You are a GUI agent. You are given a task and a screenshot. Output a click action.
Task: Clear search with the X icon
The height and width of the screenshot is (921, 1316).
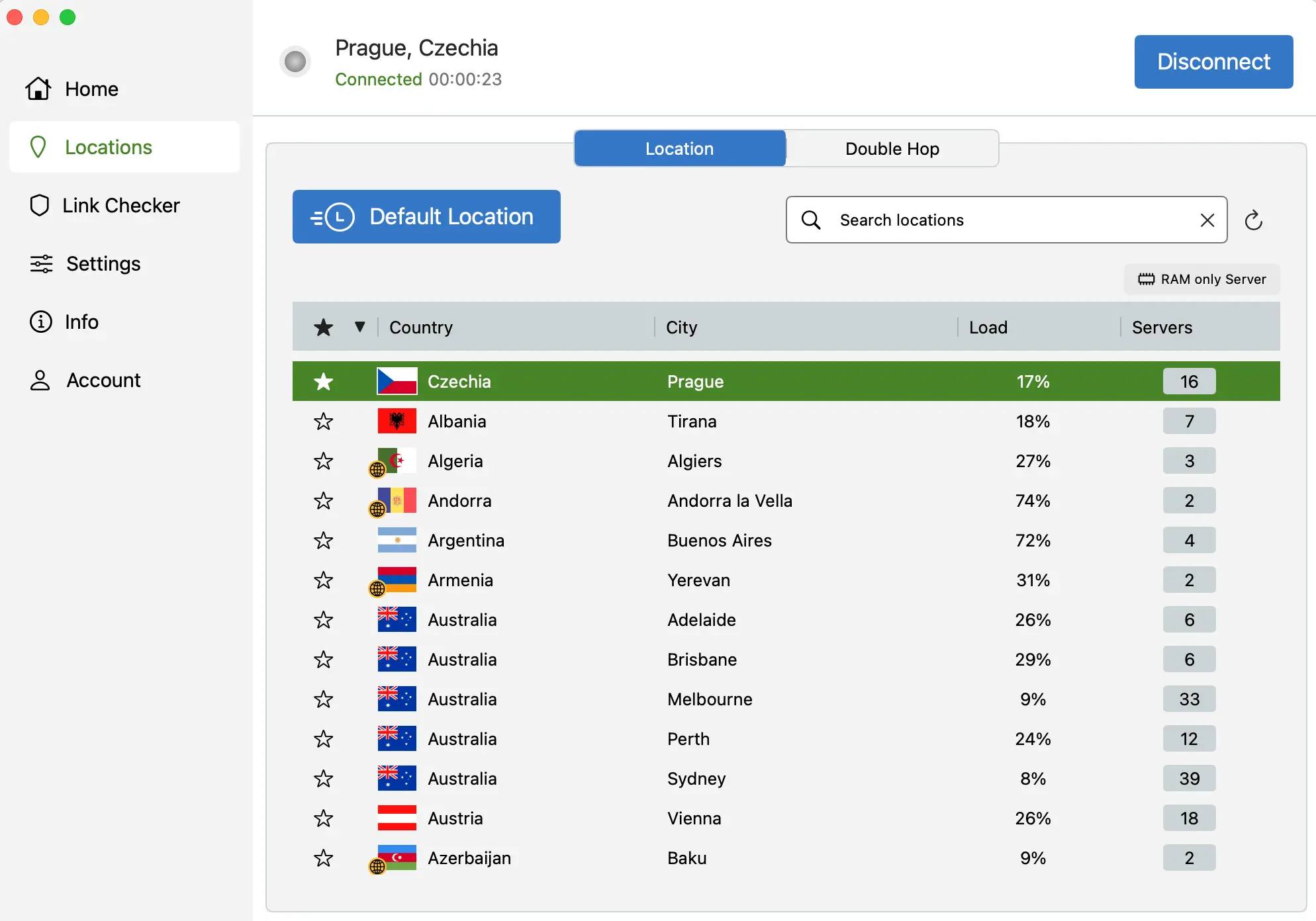(1207, 220)
